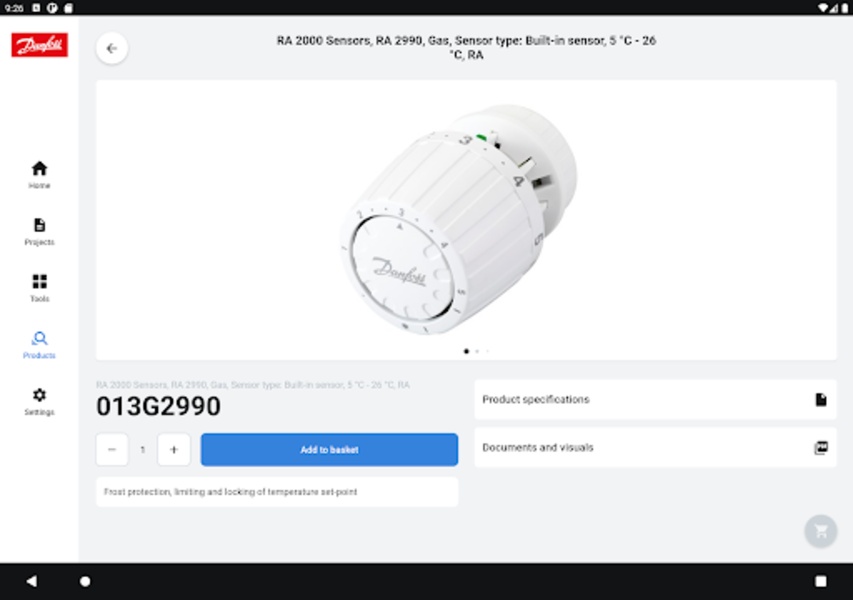Image resolution: width=853 pixels, height=600 pixels.
Task: Tap Android back navigation button
Action: pos(32,581)
